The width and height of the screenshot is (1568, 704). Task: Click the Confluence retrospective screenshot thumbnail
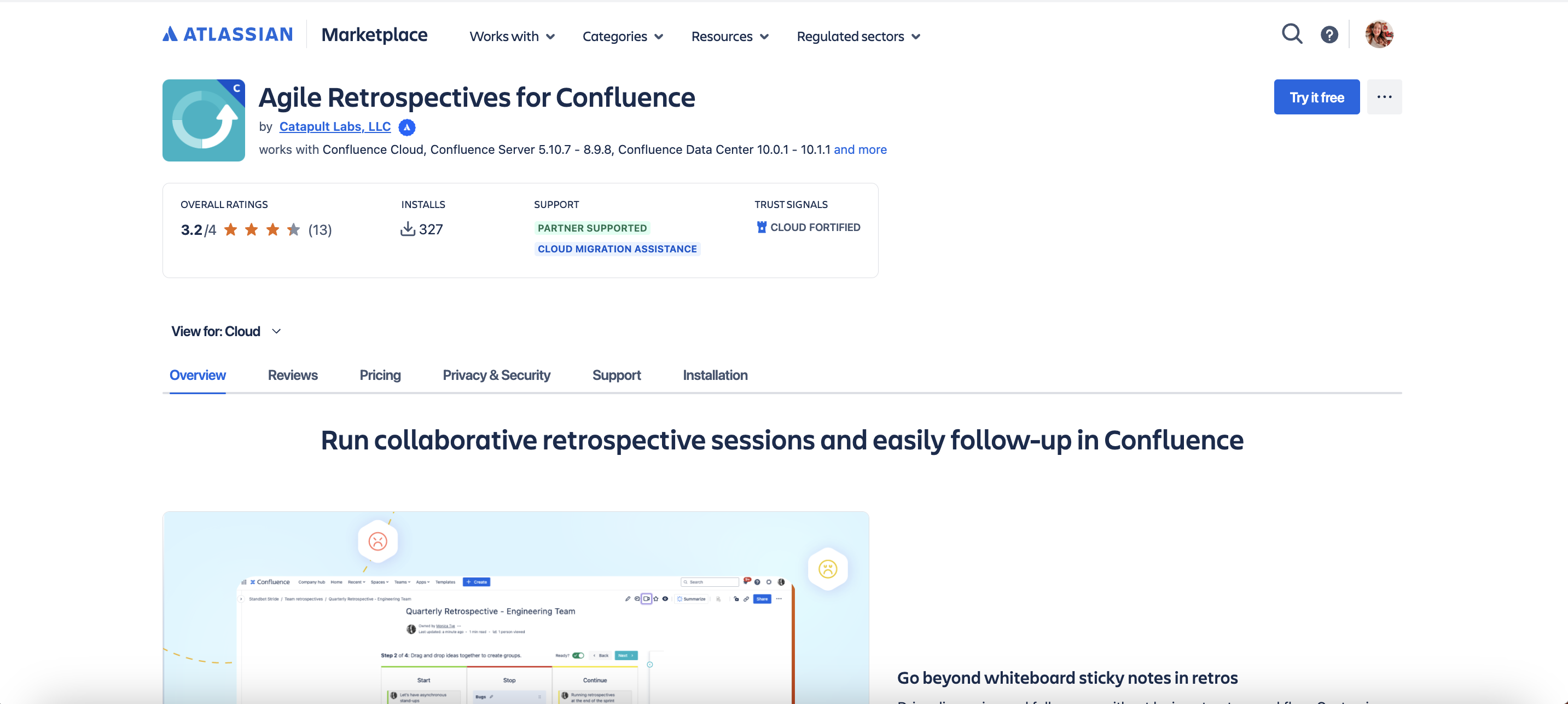point(515,609)
